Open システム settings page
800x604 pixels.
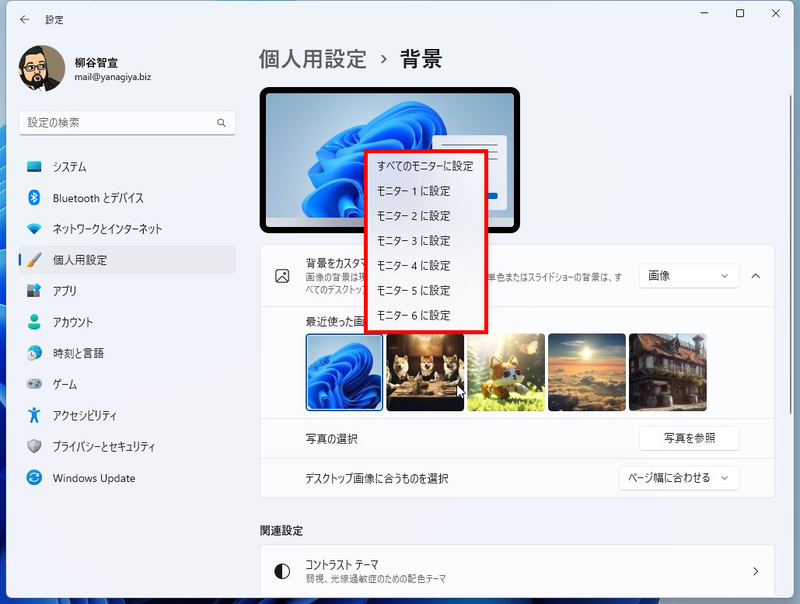click(x=127, y=167)
